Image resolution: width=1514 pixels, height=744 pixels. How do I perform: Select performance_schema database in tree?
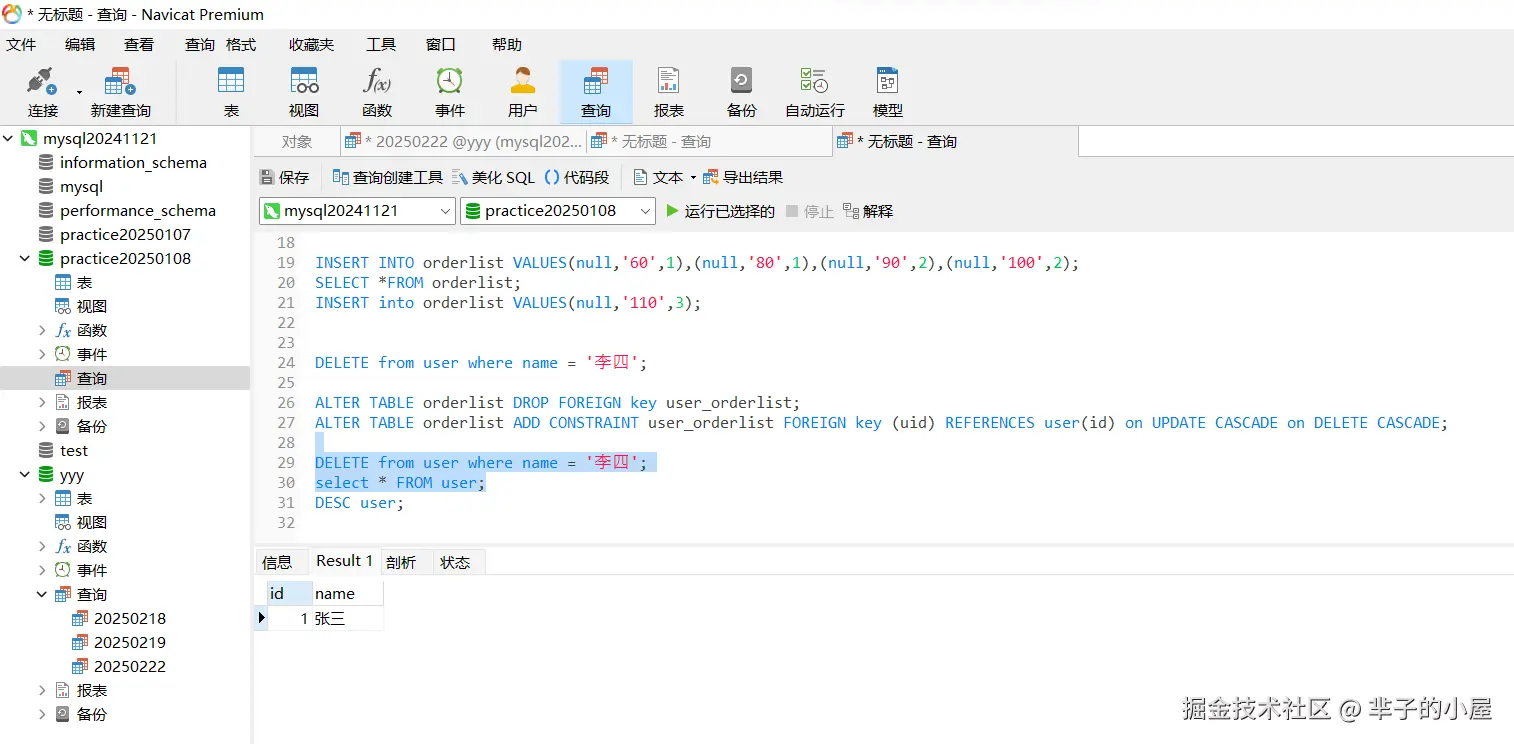tap(138, 211)
